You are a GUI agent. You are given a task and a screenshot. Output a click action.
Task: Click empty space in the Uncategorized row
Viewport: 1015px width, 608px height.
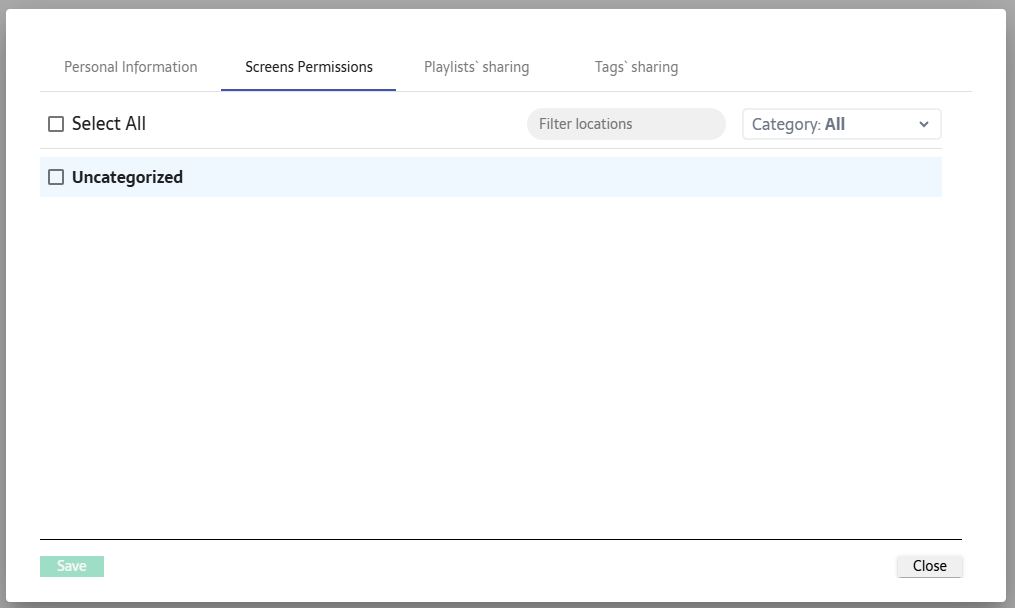560,177
